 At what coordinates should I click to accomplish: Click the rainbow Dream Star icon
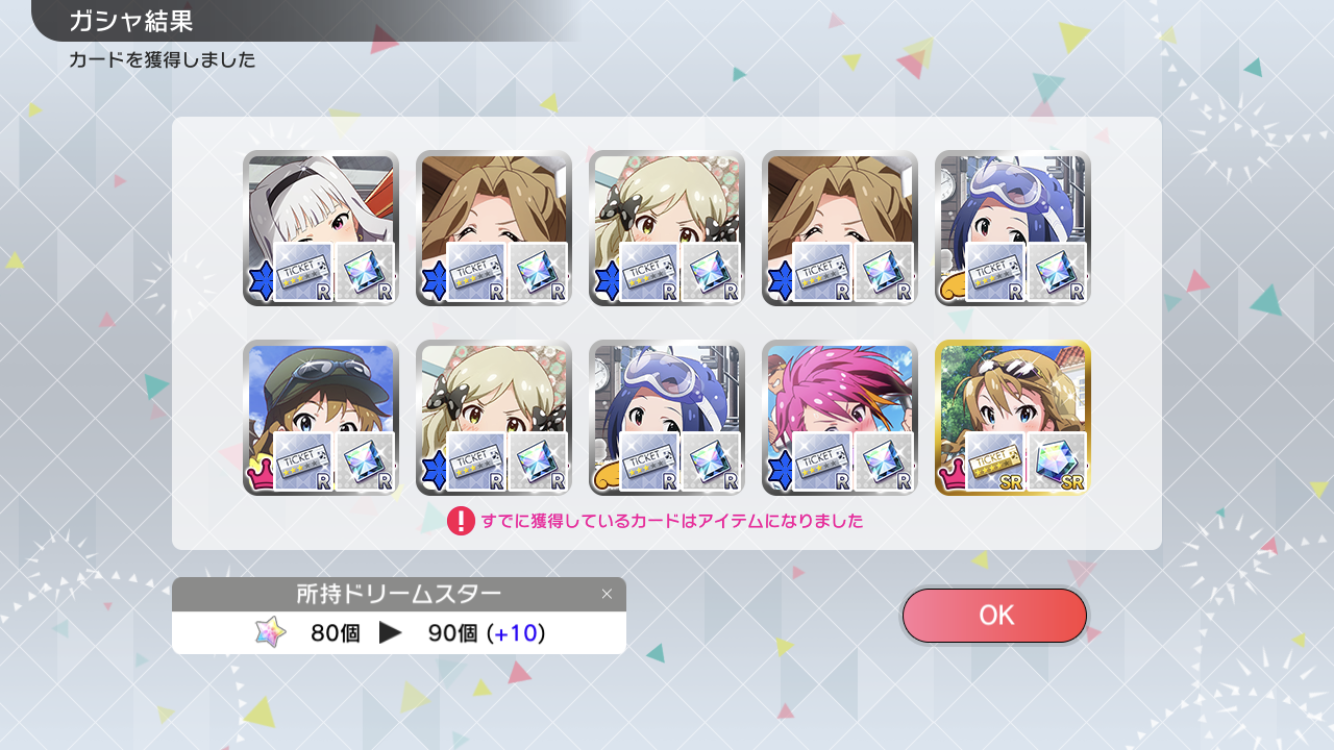click(x=270, y=632)
